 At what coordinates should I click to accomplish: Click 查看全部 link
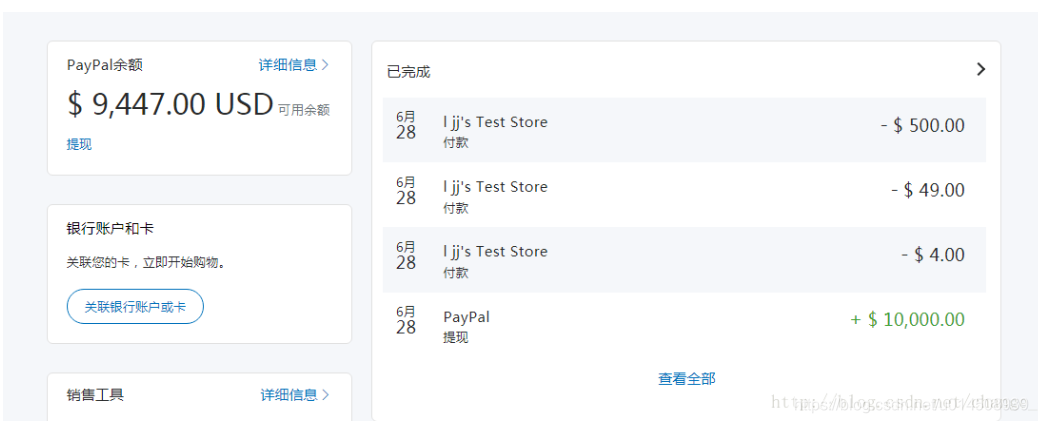[x=686, y=379]
